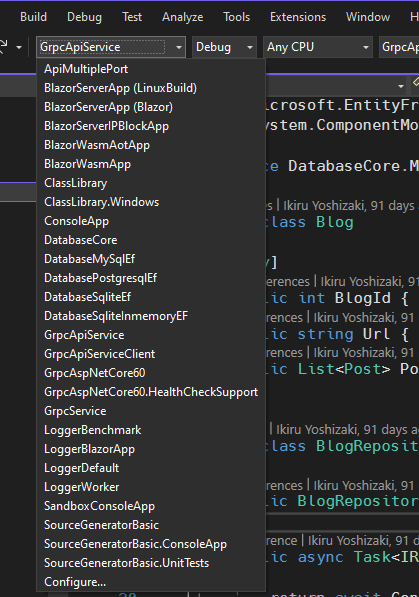This screenshot has width=419, height=597.
Task: Click the redo arrow dropdown in toolbar
Action: 19,48
